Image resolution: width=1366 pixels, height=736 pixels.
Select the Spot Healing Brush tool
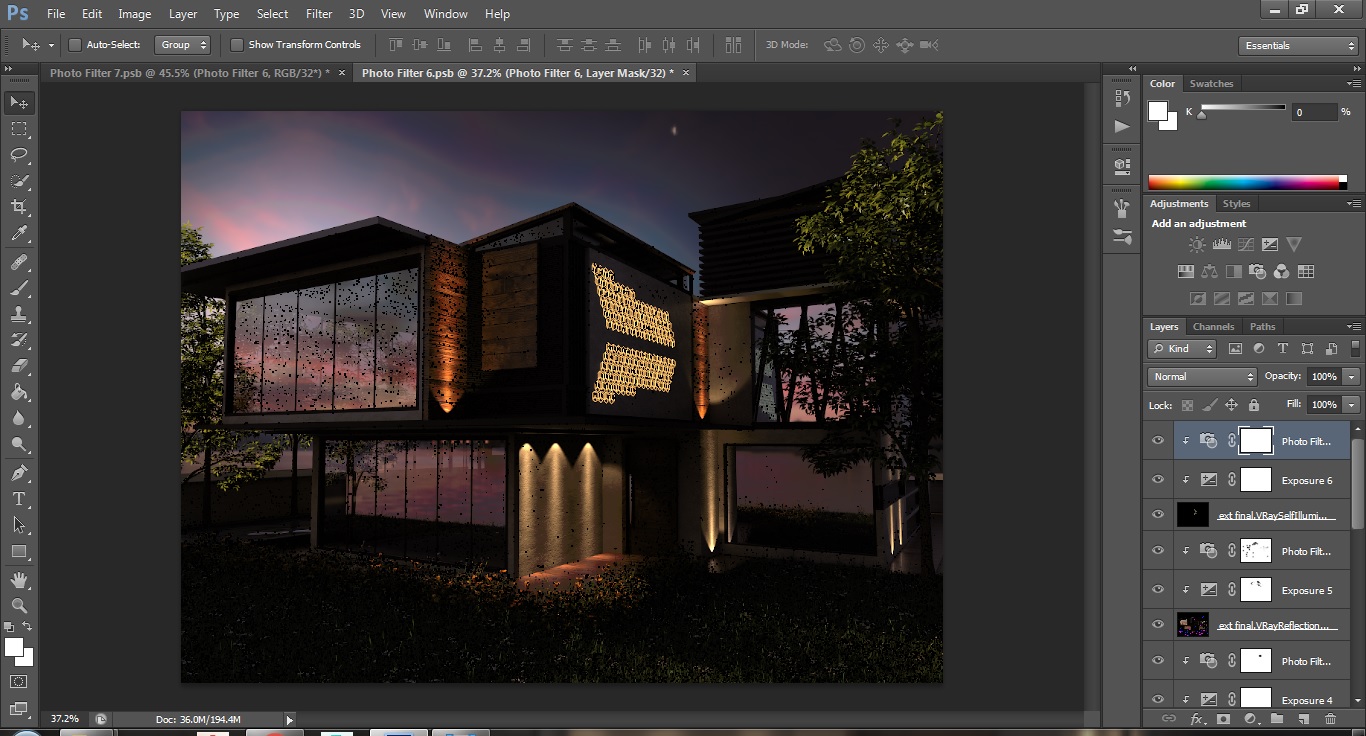click(19, 262)
